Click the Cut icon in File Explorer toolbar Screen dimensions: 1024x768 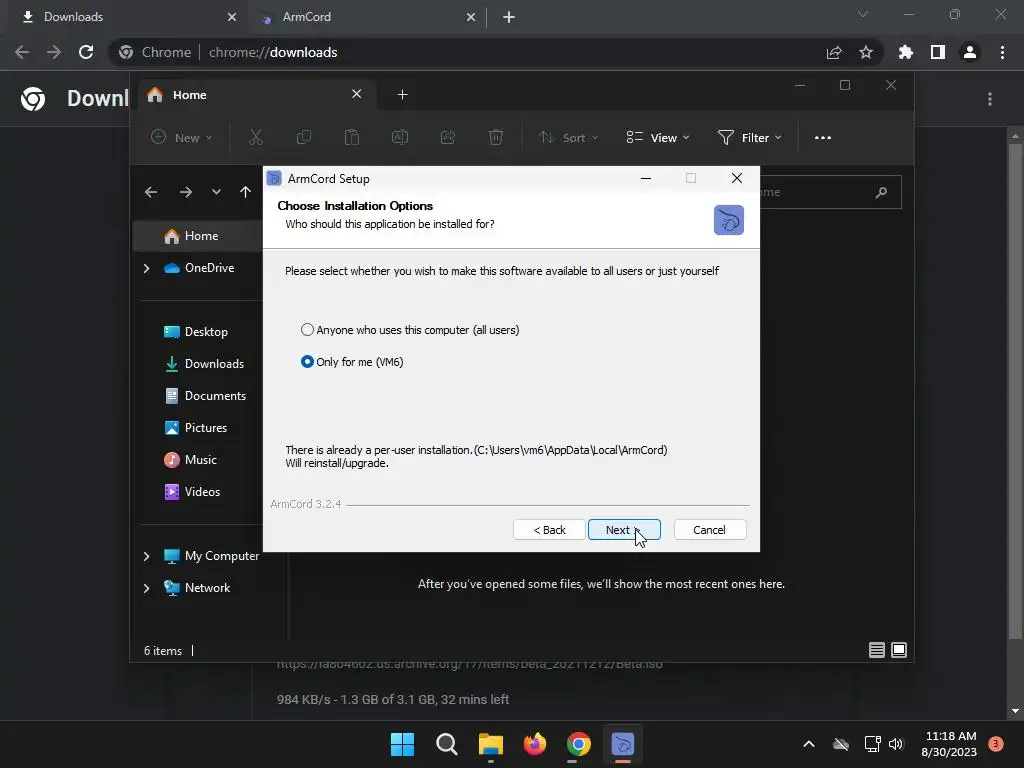click(x=255, y=137)
